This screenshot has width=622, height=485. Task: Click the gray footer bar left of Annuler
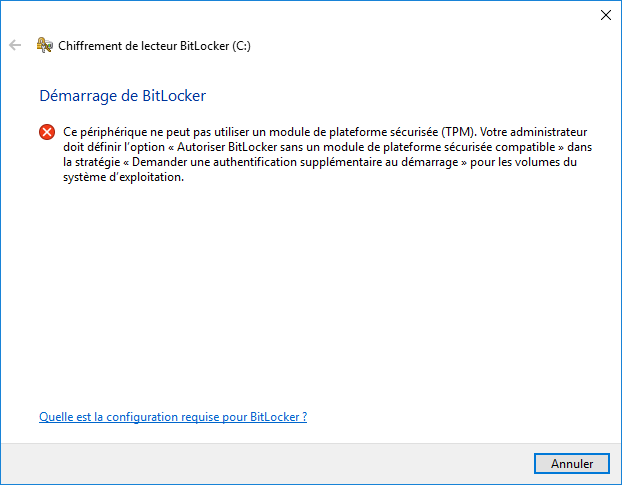pos(266,464)
